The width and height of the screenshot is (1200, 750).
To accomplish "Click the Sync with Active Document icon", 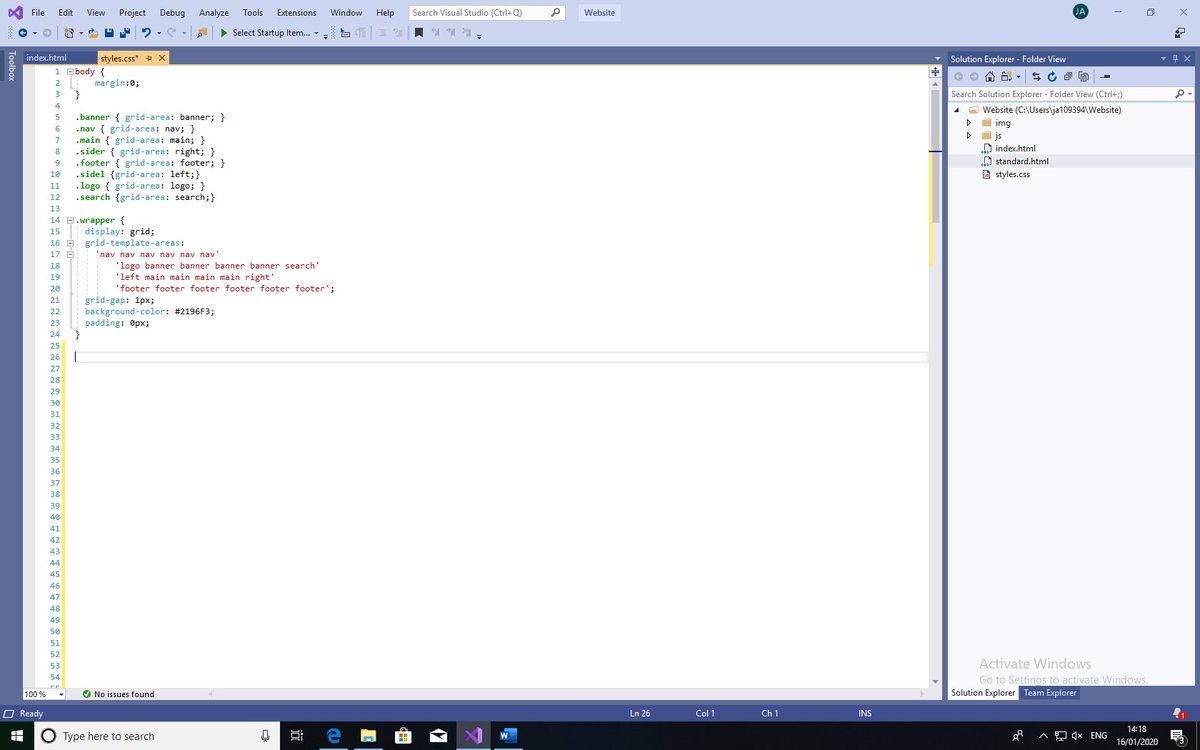I will coord(1036,77).
